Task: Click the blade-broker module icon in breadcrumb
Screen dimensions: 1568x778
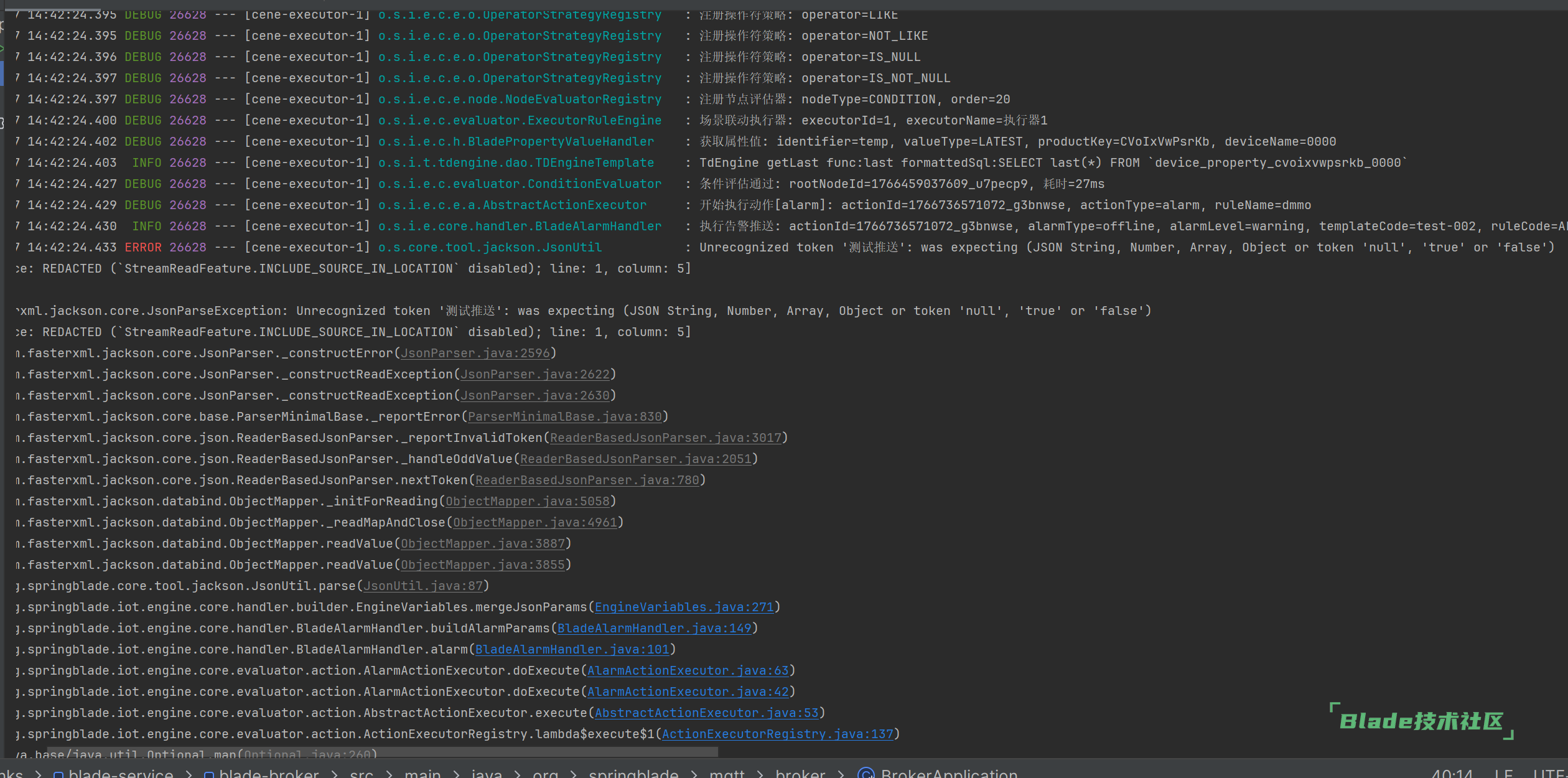Action: click(x=209, y=774)
